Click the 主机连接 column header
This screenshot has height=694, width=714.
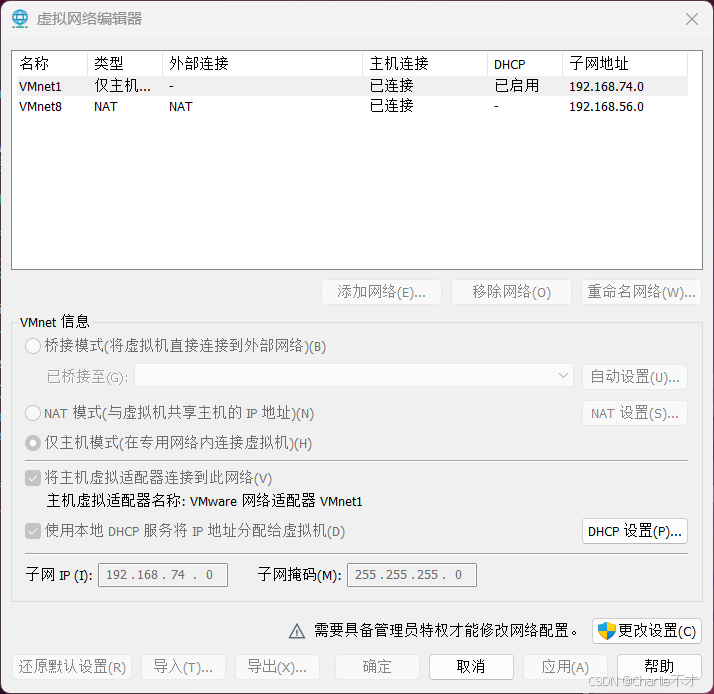pyautogui.click(x=425, y=63)
